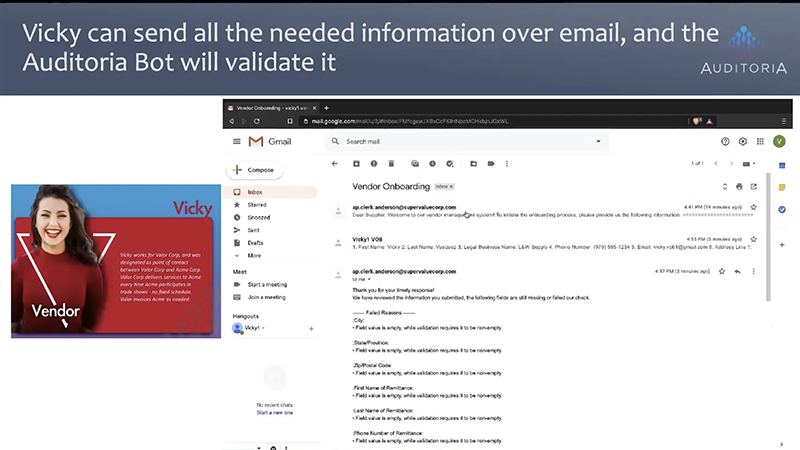Go back to inbox with back arrow

point(335,163)
